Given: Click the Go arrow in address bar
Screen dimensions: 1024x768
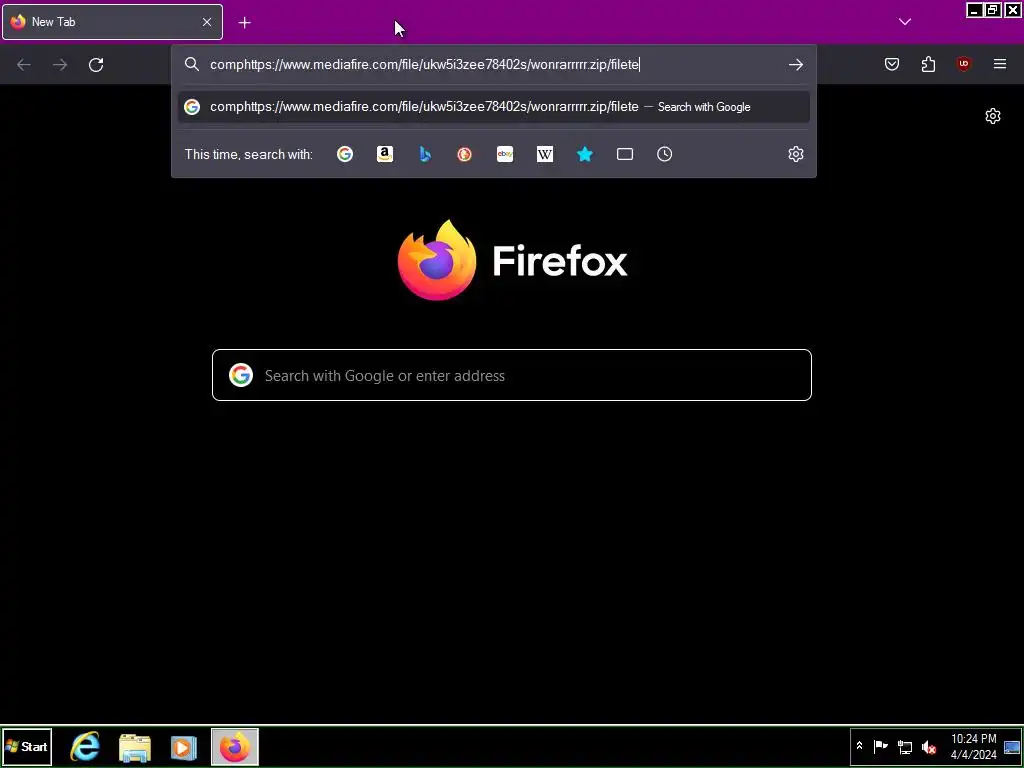Looking at the screenshot, I should [x=795, y=65].
